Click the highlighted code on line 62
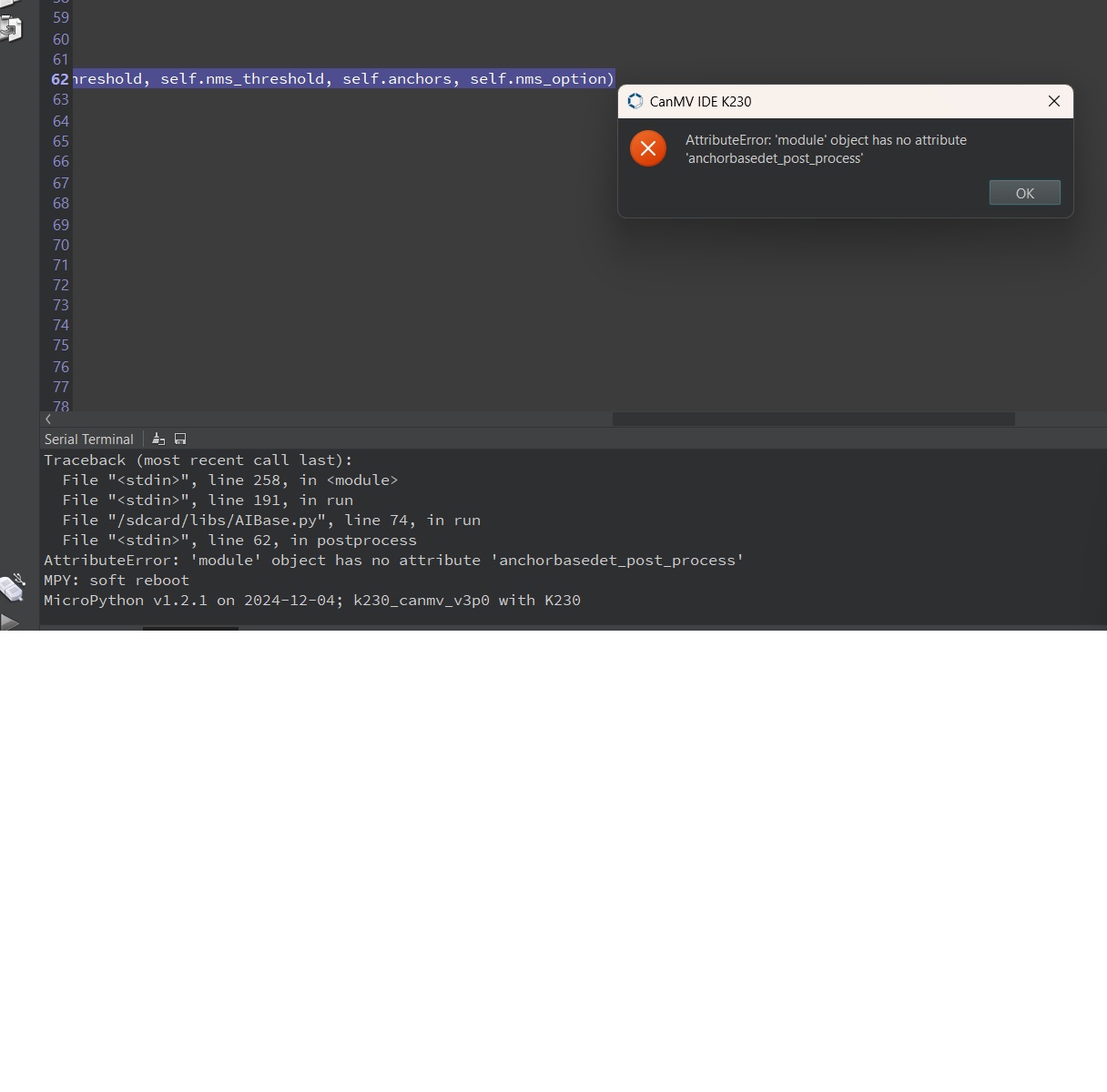The image size is (1107, 1092). (x=342, y=79)
